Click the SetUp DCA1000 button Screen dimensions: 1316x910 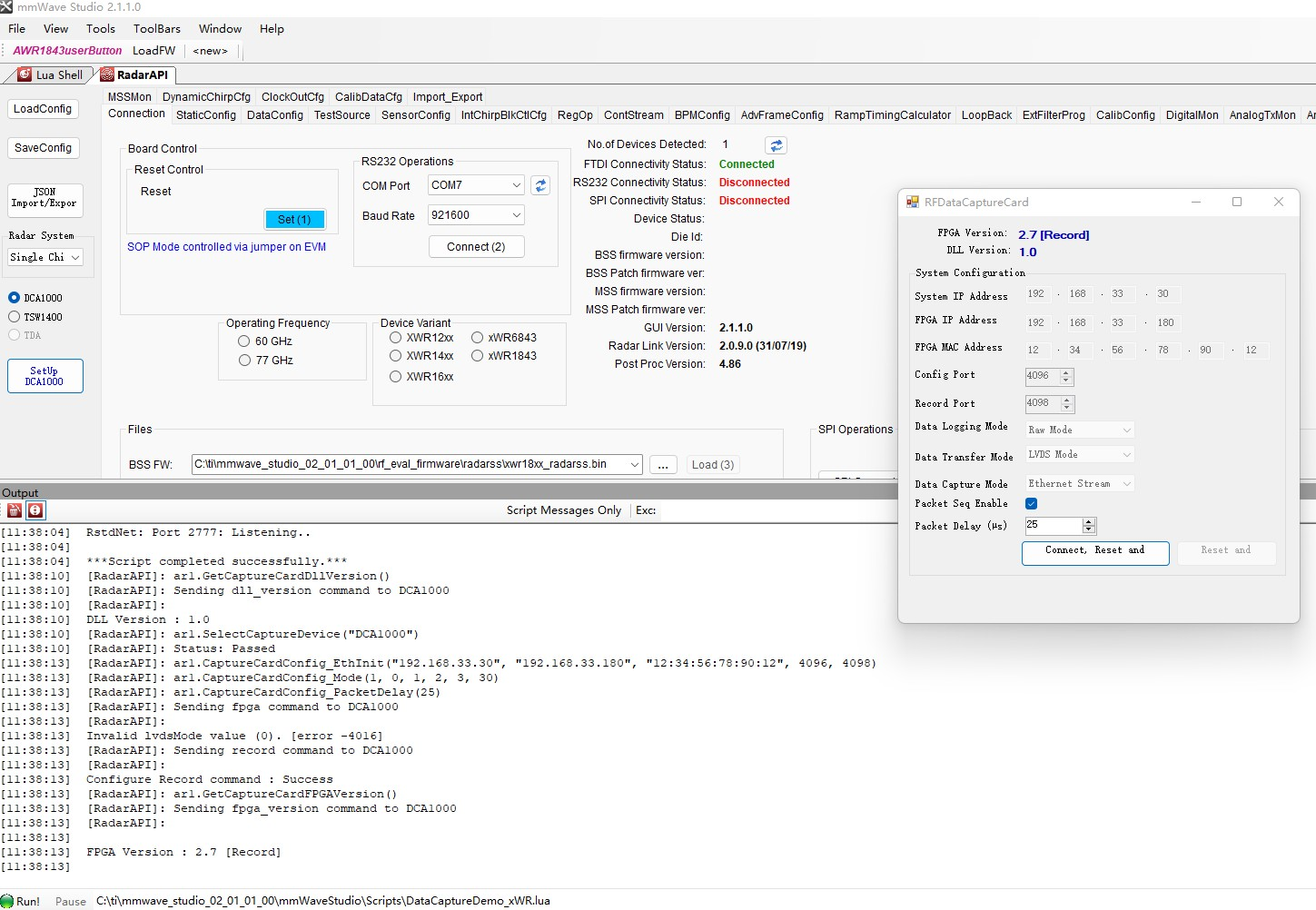pos(45,376)
